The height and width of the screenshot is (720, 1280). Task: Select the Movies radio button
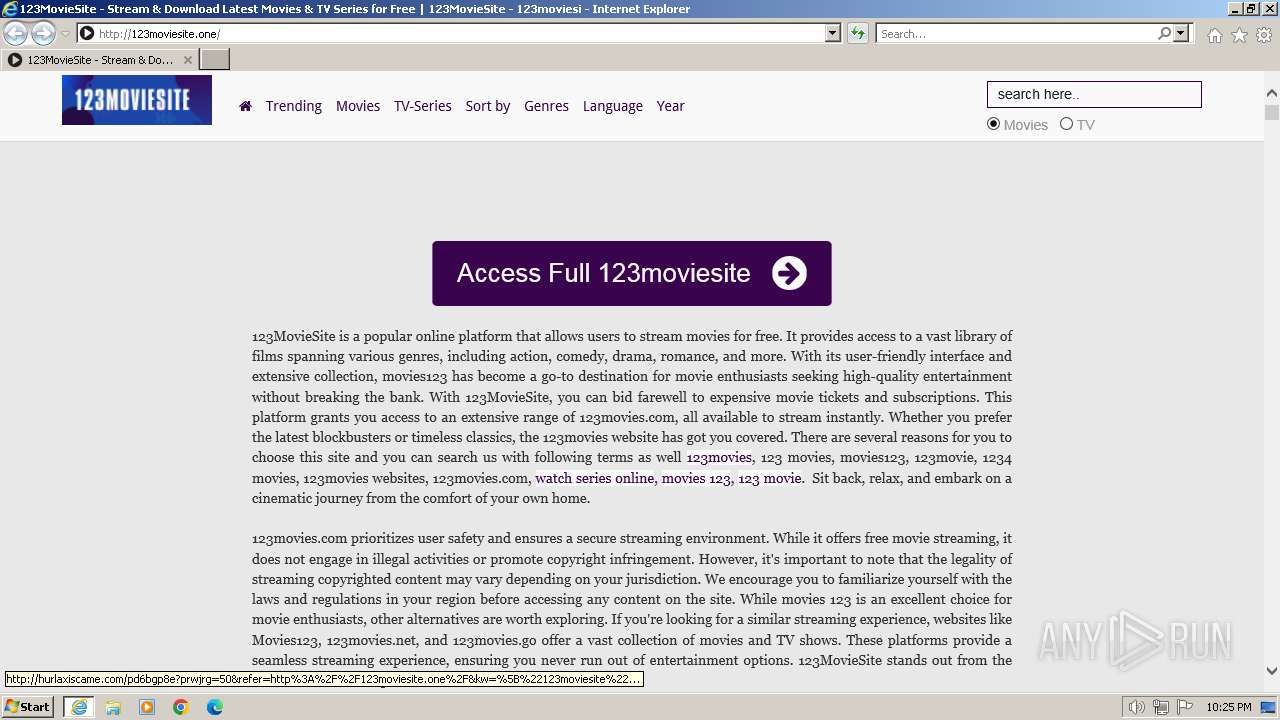[993, 124]
